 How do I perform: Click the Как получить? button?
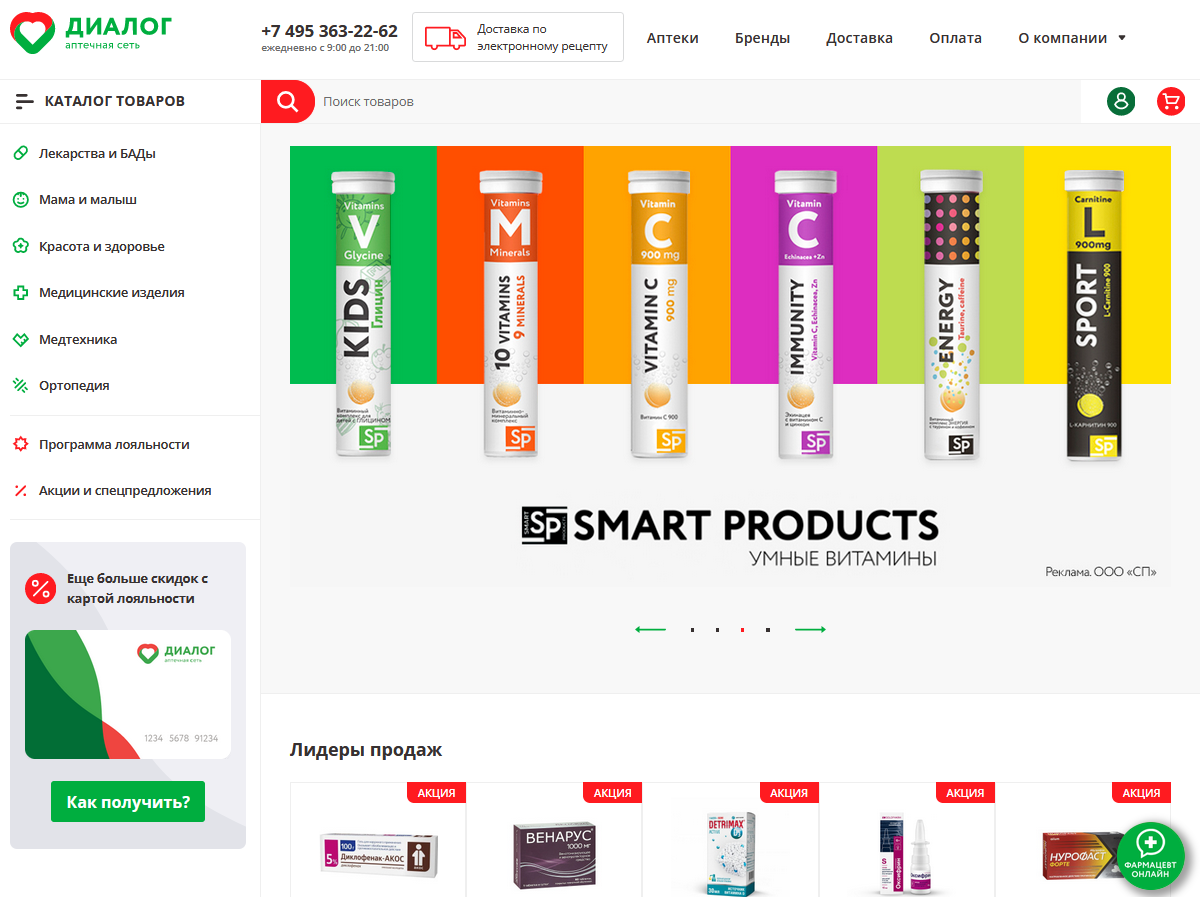click(128, 802)
